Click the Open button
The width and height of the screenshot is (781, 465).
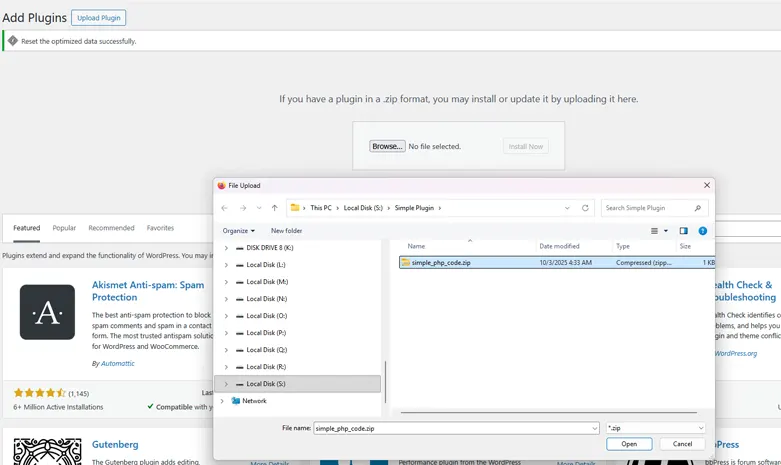[x=629, y=444]
